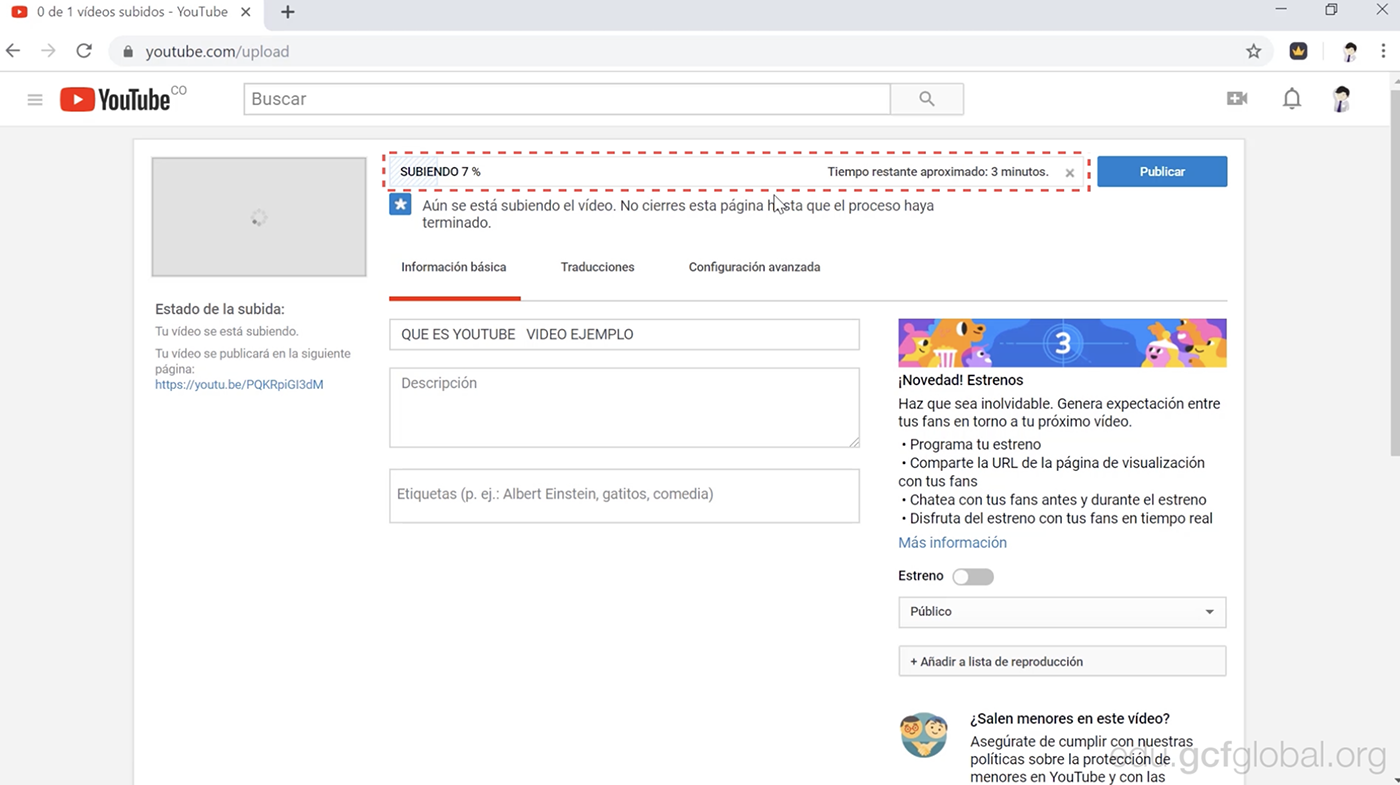Screen dimensions: 1400x785
Task: Open the Chrome three-dot menu
Action: 1385,51
